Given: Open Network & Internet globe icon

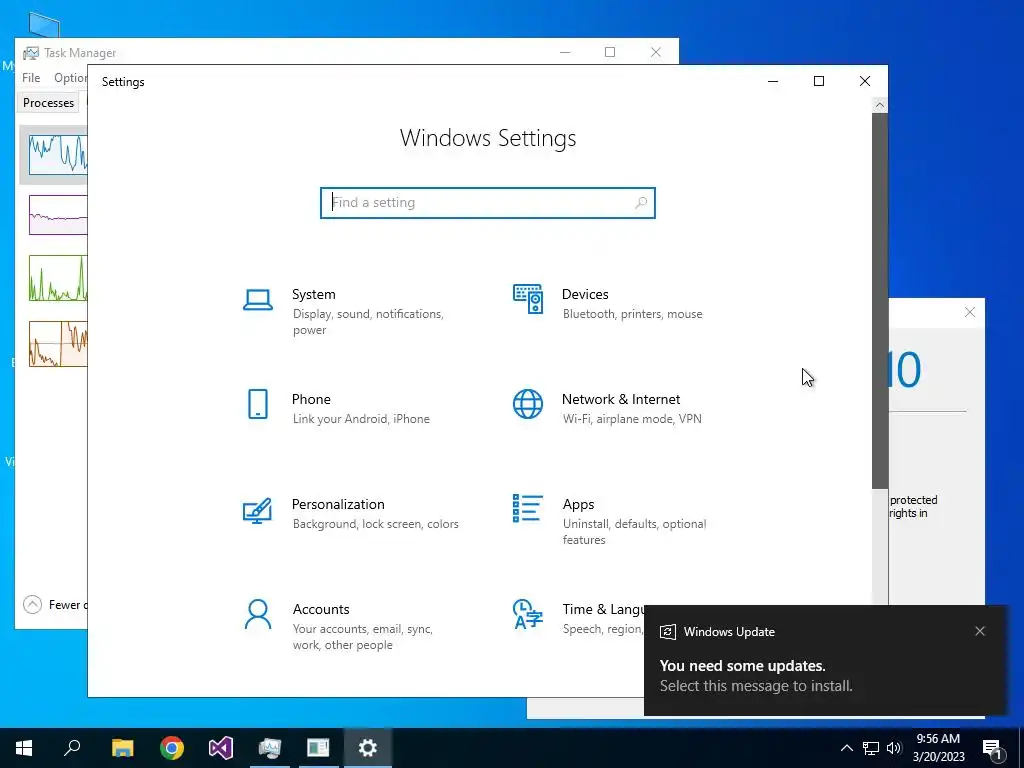Looking at the screenshot, I should [x=528, y=404].
